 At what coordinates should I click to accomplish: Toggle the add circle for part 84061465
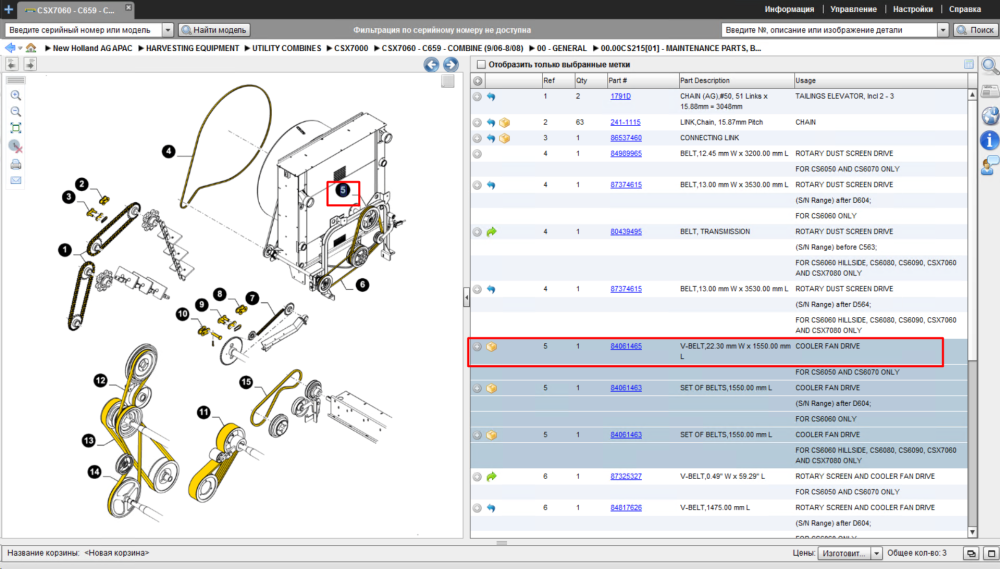coord(477,347)
